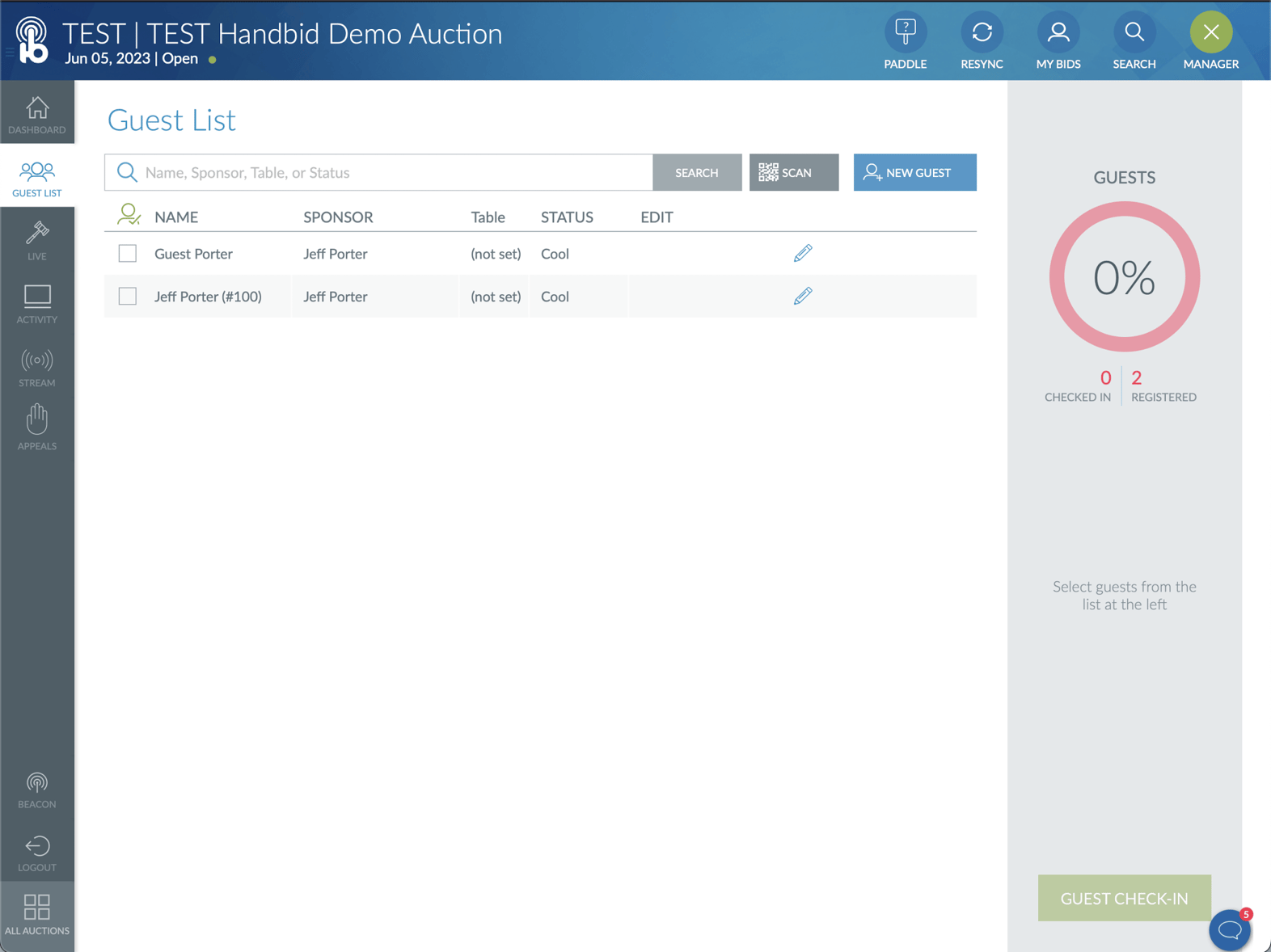Close Manager mode with the X icon
The image size is (1271, 952).
click(1210, 33)
